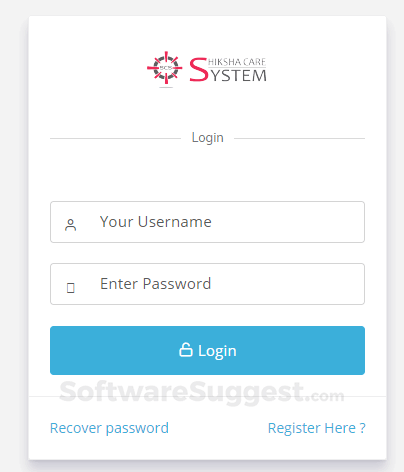Focus the Your Username input field
Image resolution: width=404 pixels, height=472 pixels.
click(207, 222)
